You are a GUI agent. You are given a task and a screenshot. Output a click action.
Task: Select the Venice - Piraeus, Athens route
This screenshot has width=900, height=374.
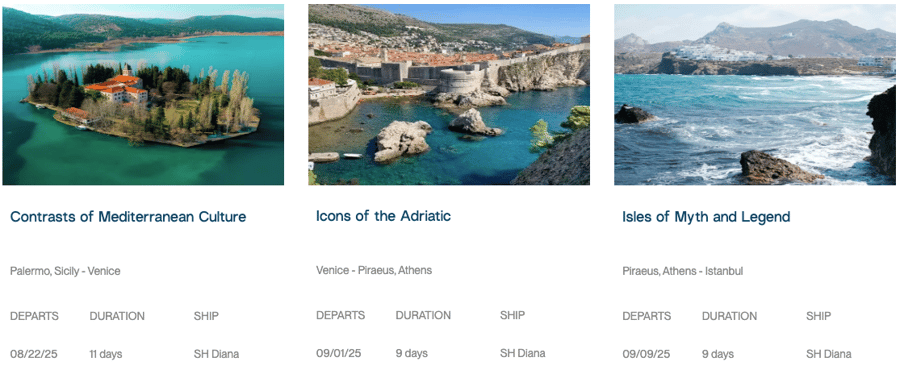(374, 270)
